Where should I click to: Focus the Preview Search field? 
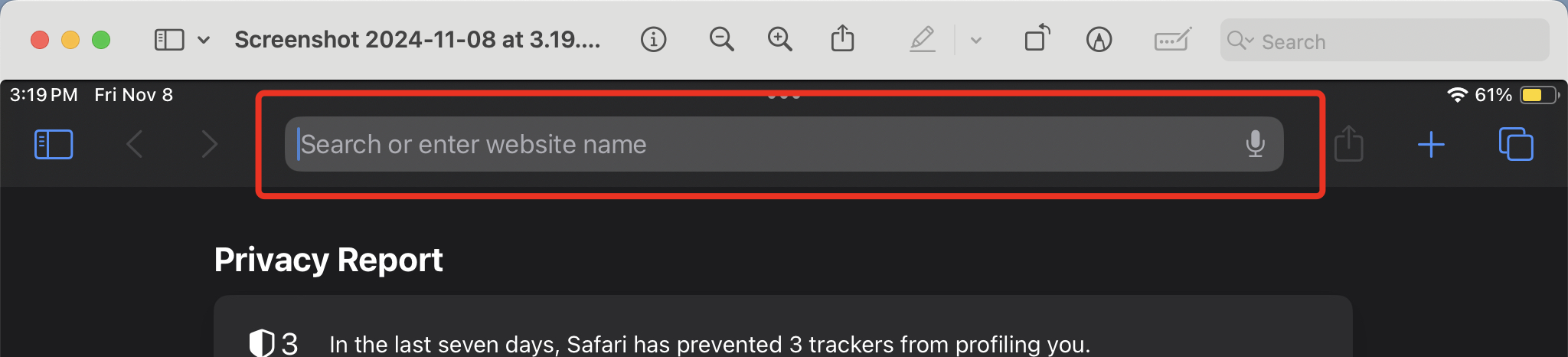1384,41
